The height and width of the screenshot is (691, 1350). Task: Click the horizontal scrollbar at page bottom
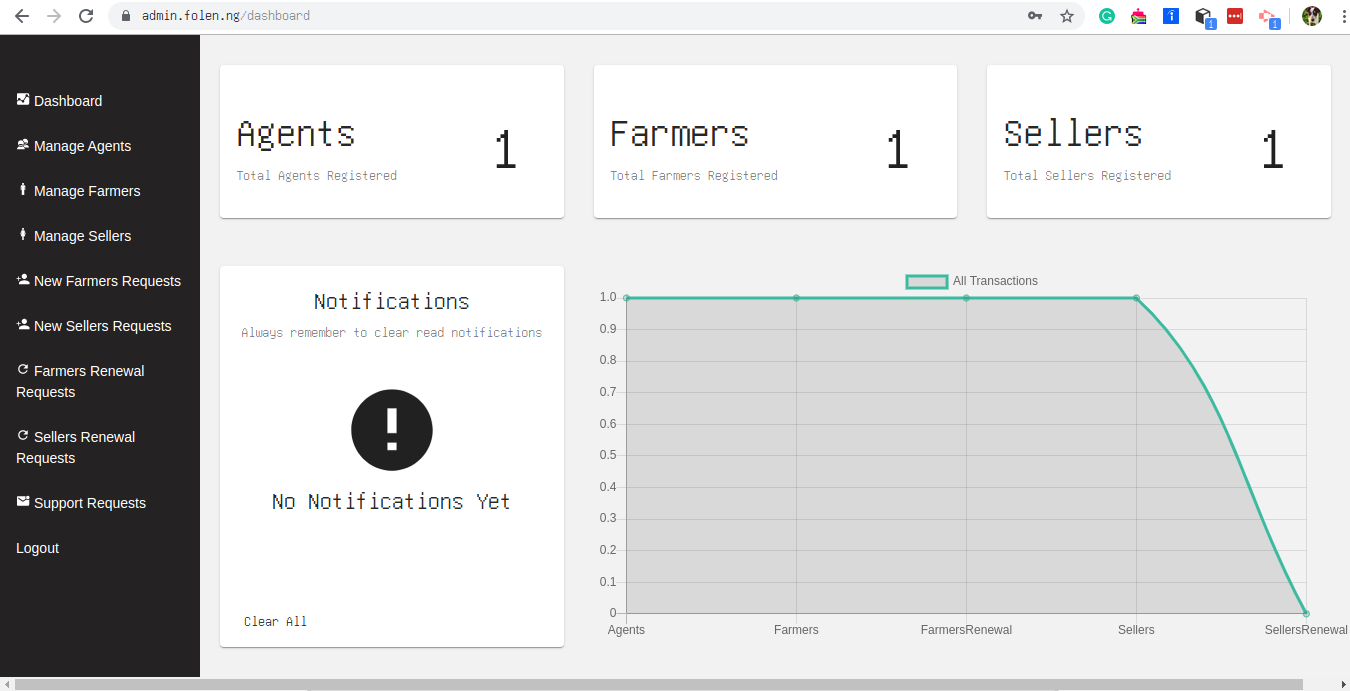tap(660, 684)
